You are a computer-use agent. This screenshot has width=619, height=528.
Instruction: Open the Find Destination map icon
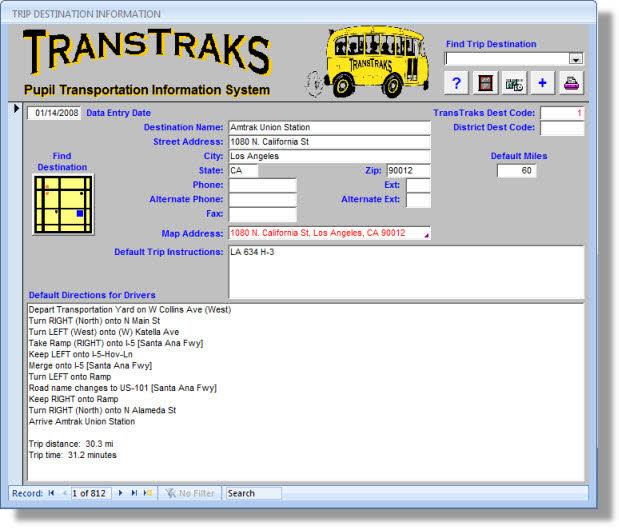point(63,204)
